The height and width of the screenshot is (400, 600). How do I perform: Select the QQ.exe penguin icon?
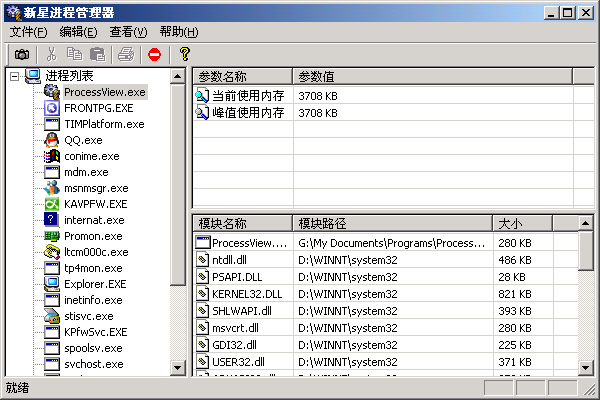click(x=53, y=140)
